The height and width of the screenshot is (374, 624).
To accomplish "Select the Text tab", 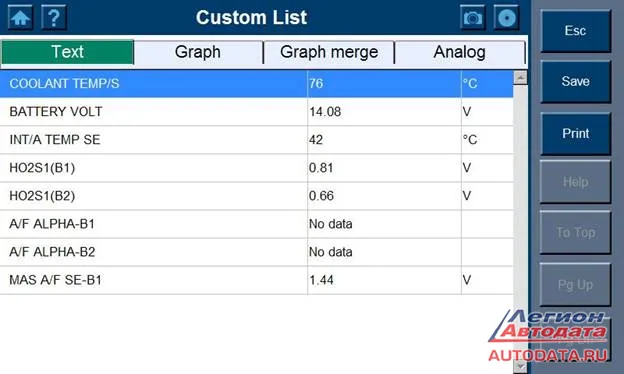I will 67,52.
